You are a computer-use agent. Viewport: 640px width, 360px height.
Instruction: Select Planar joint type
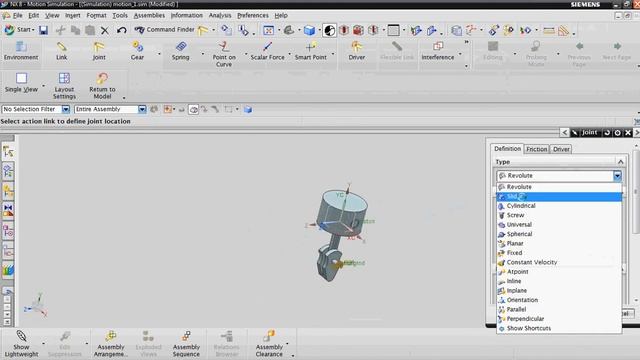pos(559,243)
